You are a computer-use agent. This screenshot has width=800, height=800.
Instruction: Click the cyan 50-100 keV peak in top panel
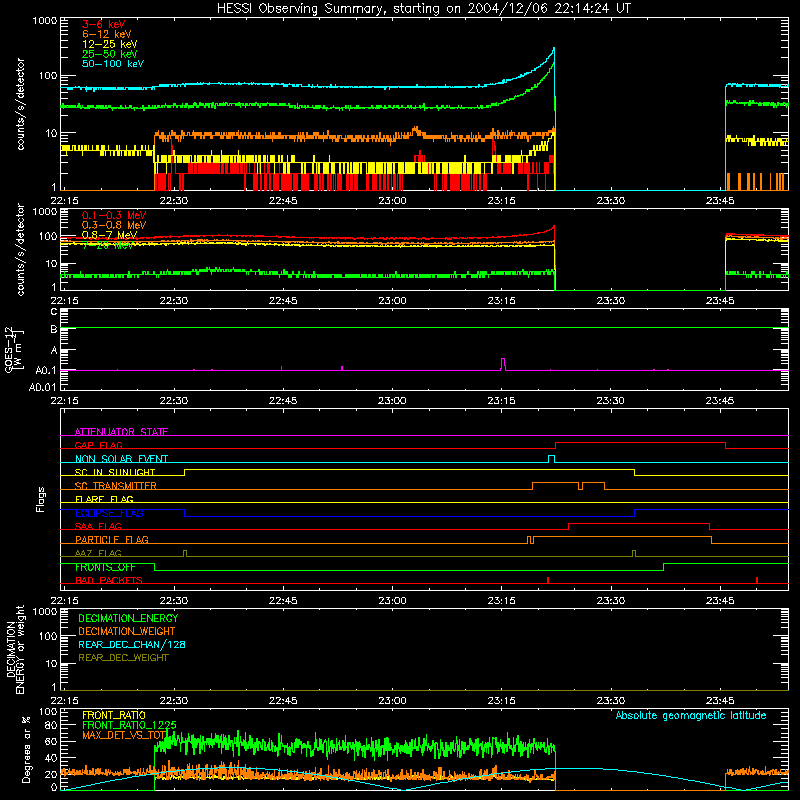554,49
